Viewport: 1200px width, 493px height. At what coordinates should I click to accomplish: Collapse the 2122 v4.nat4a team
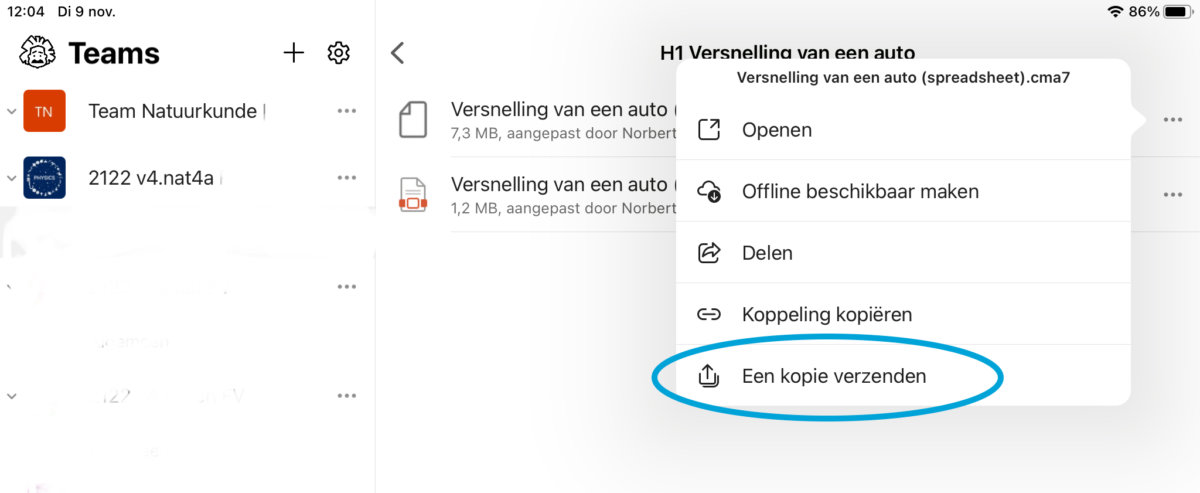pyautogui.click(x=11, y=179)
